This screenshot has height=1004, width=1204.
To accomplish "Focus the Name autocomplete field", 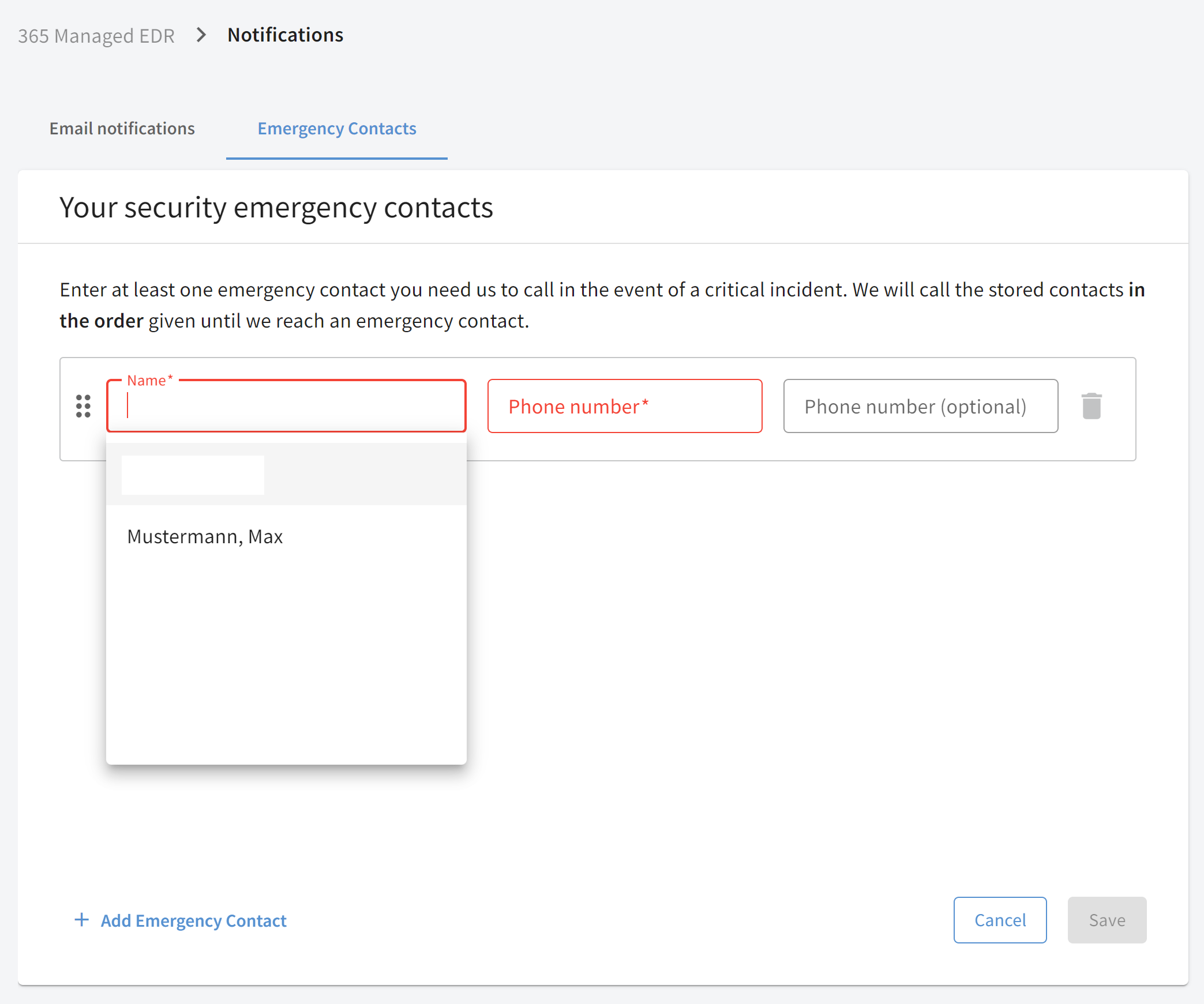I will pos(286,406).
